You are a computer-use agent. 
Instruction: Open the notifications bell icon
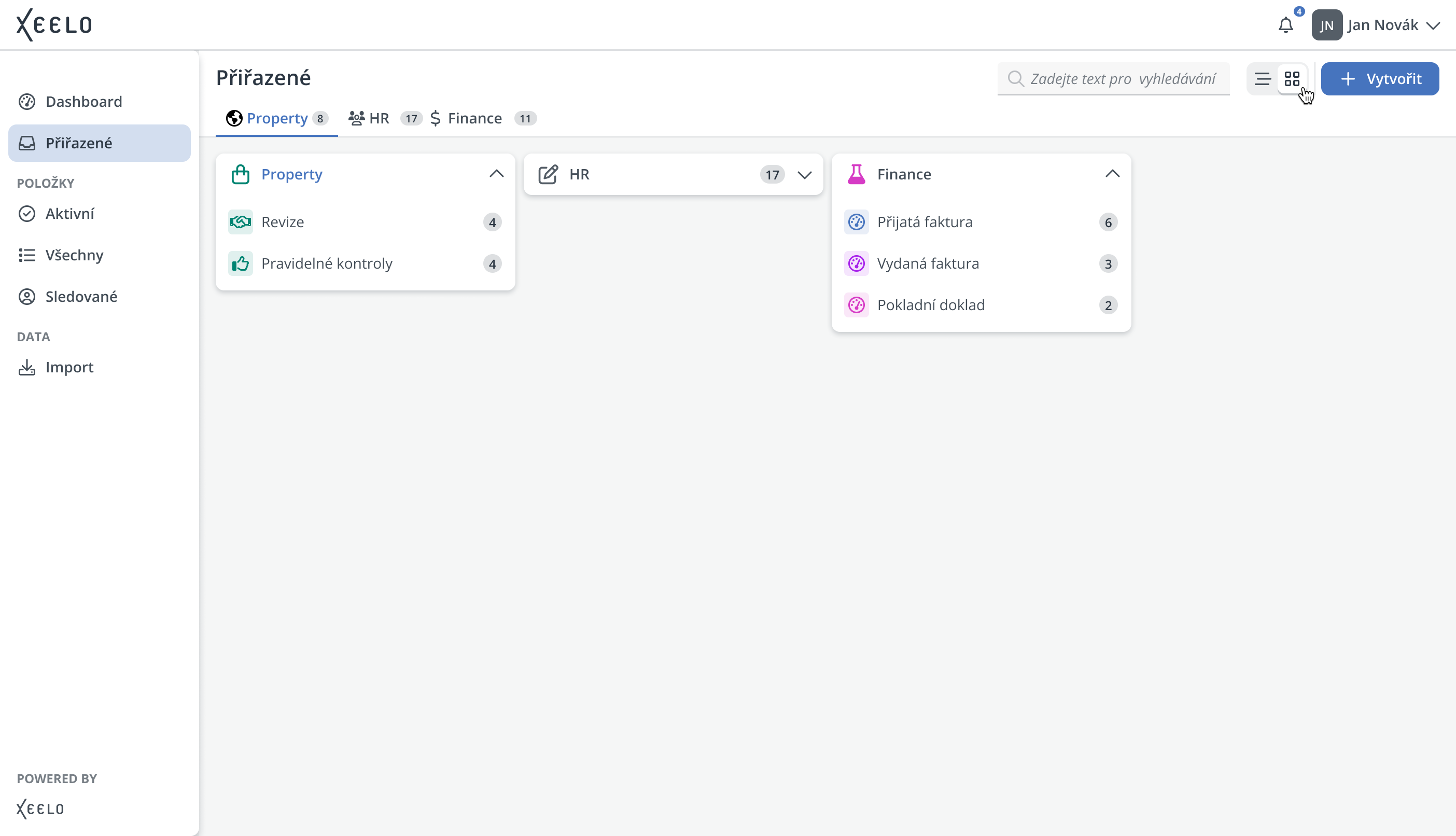(x=1285, y=25)
